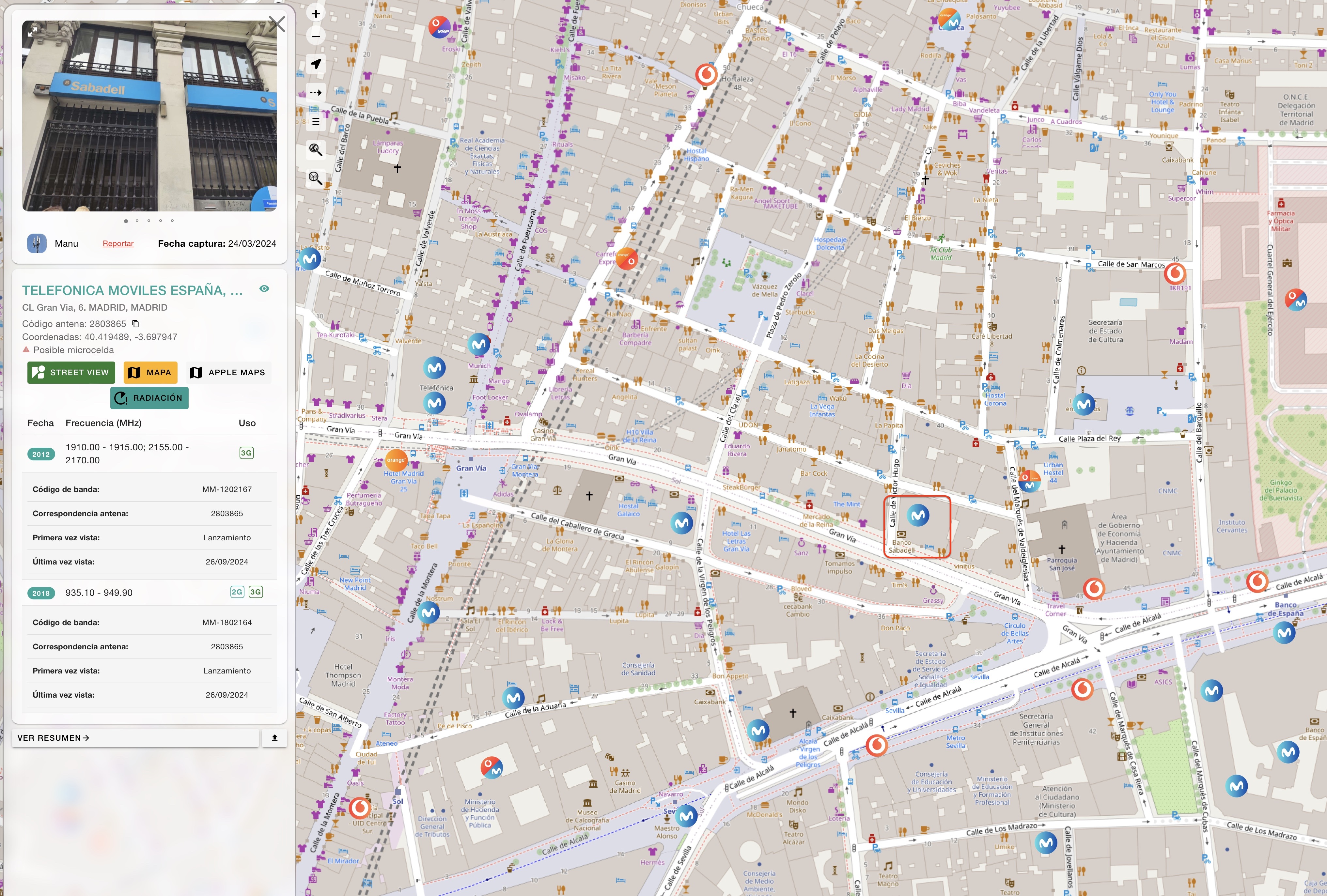Show first photo via first carousel dot
1327x896 pixels.
click(x=126, y=221)
